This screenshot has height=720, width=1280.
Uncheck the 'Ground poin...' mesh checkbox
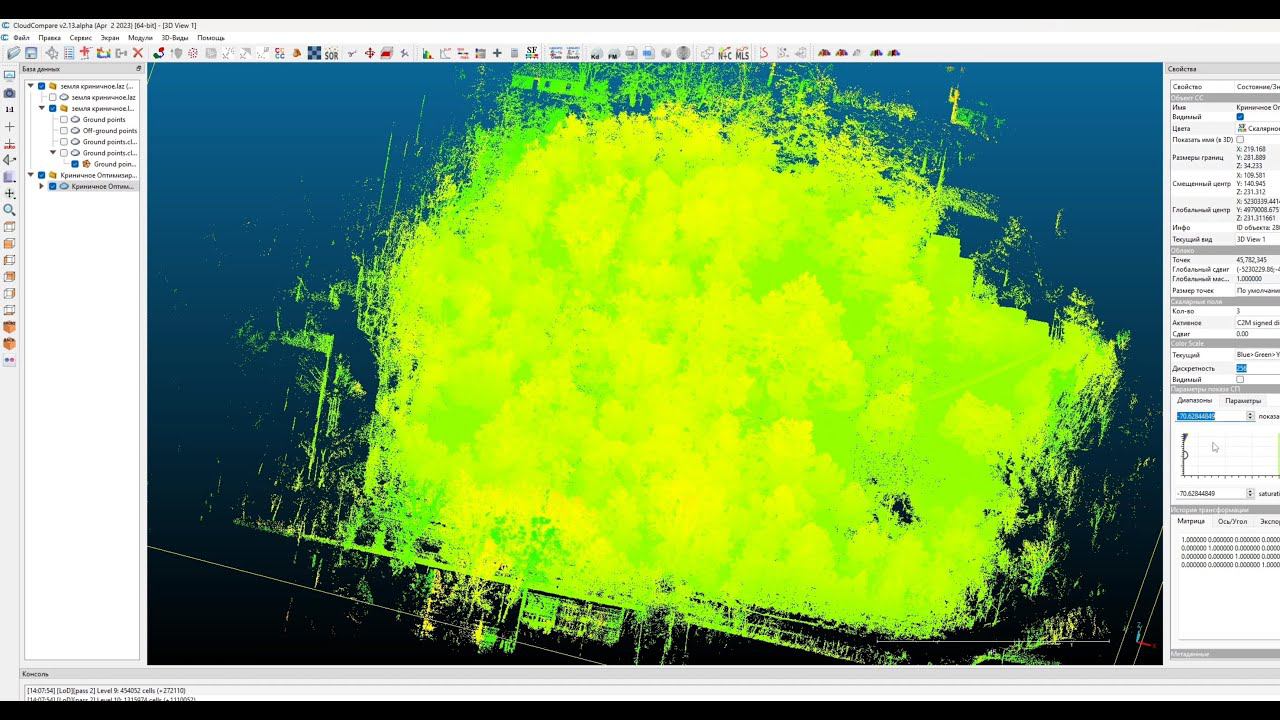[x=75, y=163]
